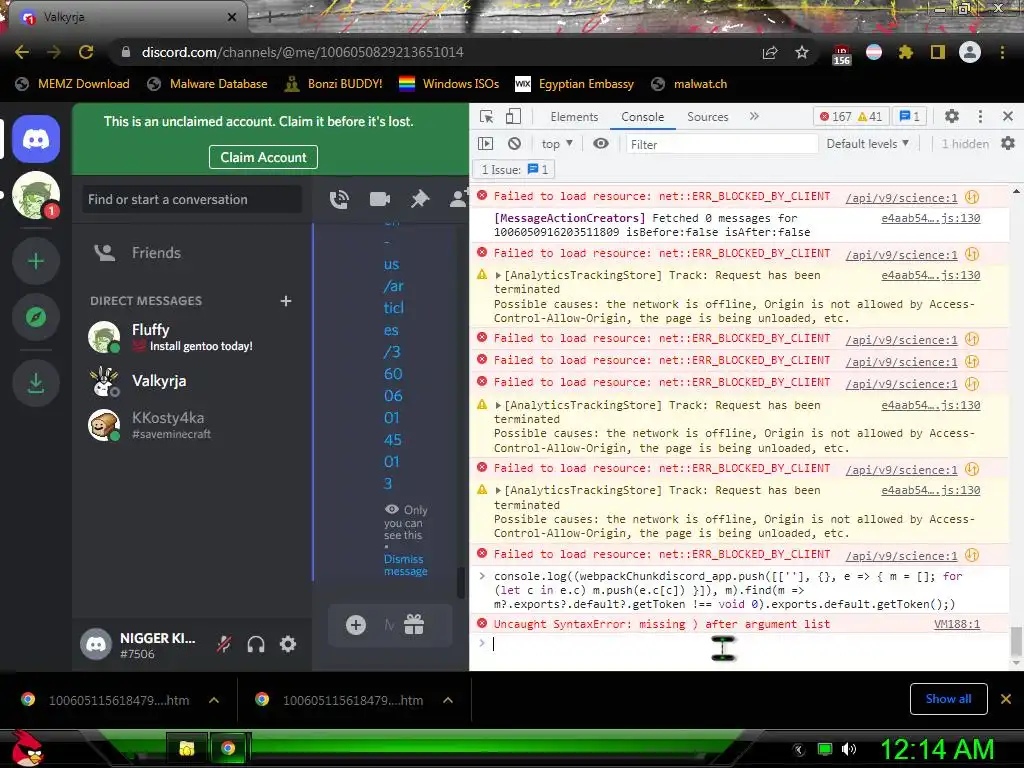Reload the page

[x=86, y=52]
